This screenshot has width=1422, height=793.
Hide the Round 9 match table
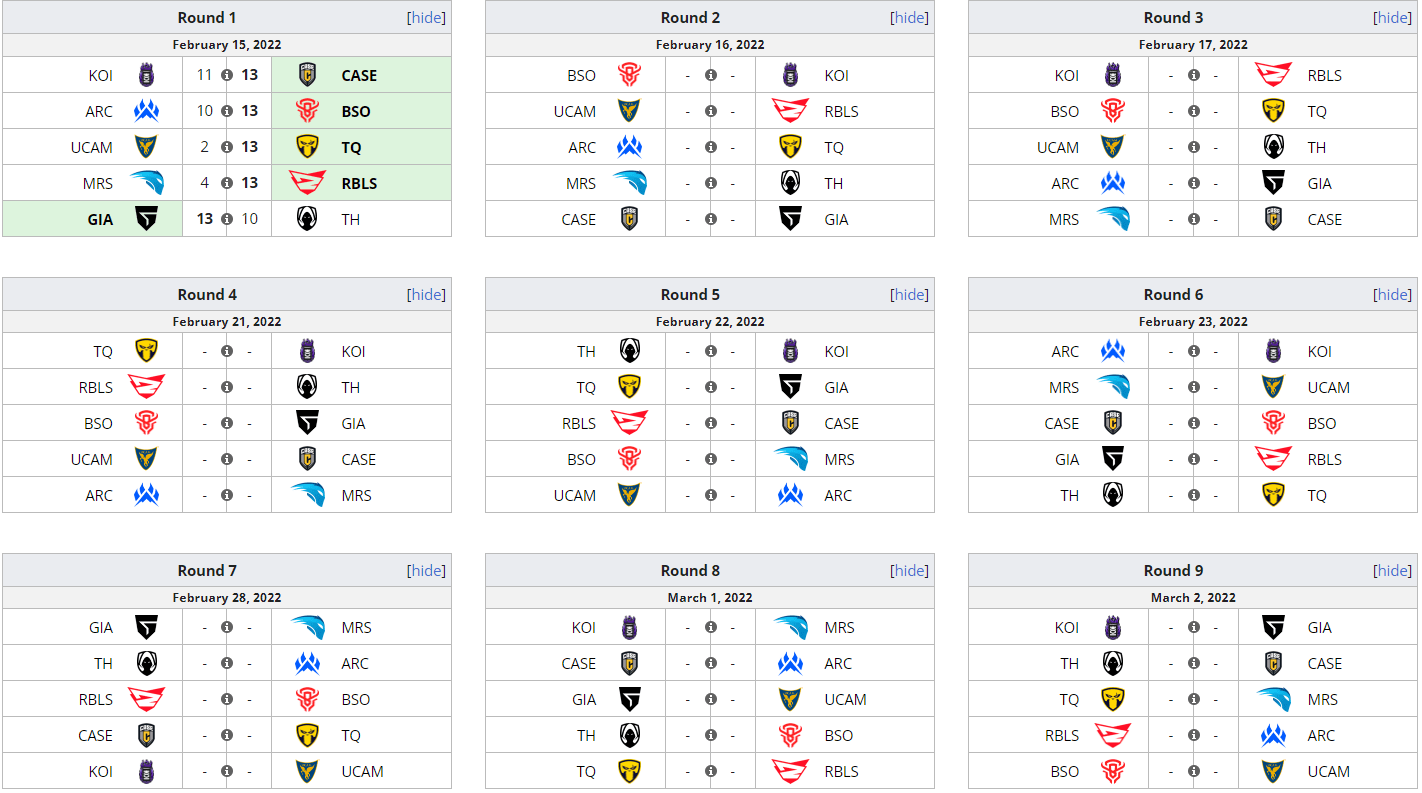[x=1393, y=570]
